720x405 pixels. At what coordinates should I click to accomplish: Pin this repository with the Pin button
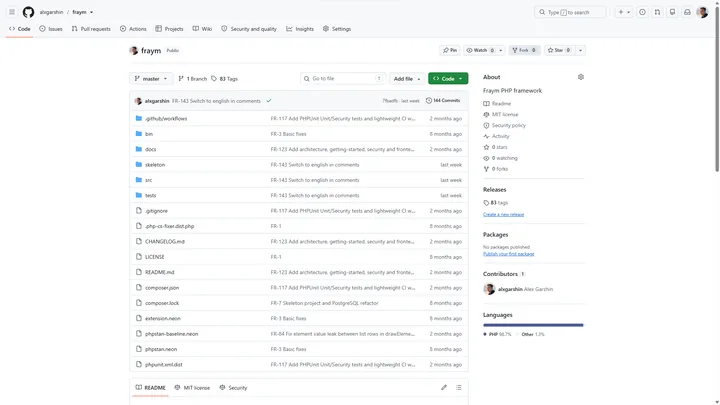tap(450, 50)
